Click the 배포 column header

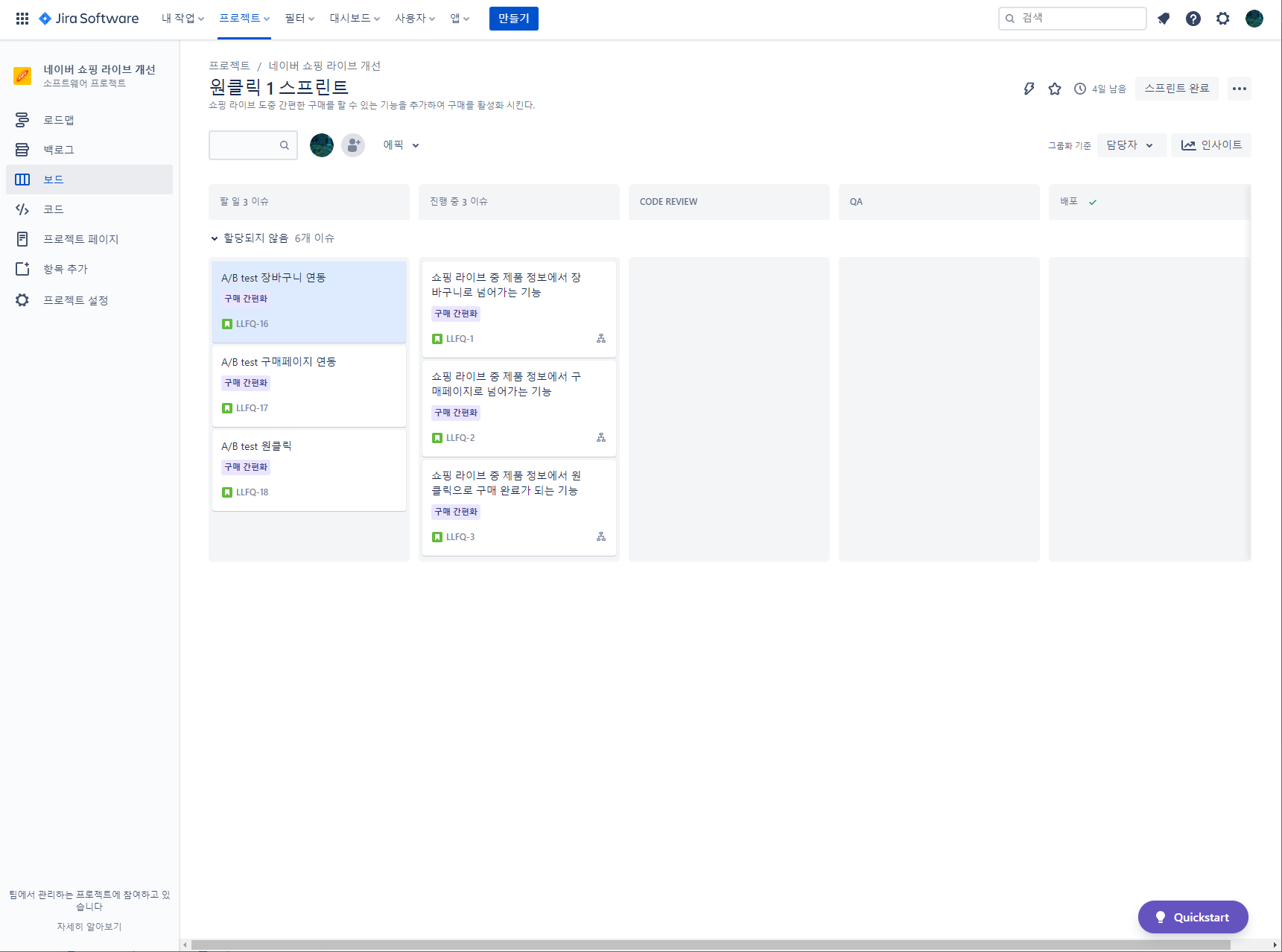tap(1149, 202)
